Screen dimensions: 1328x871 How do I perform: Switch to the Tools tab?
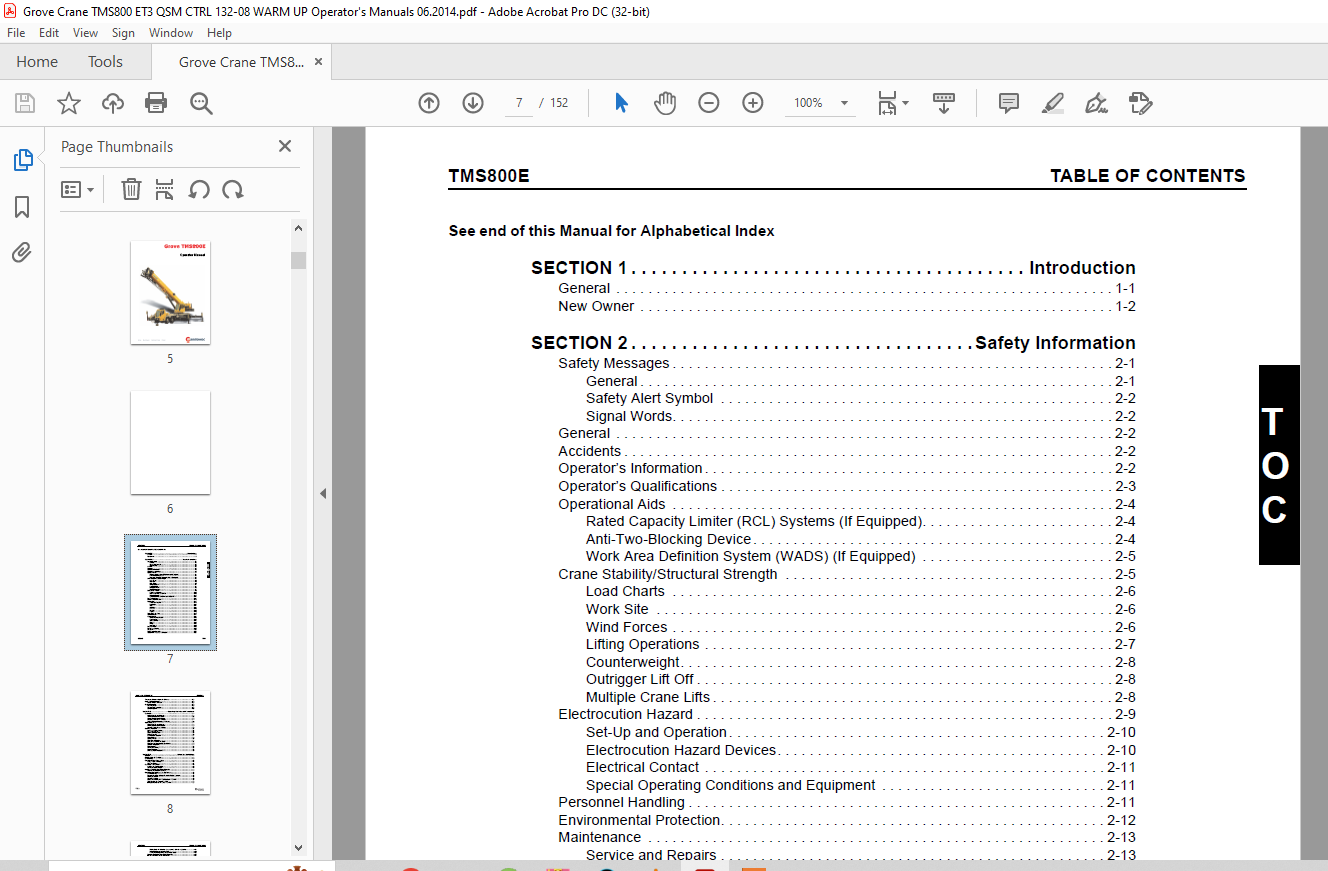(x=105, y=62)
